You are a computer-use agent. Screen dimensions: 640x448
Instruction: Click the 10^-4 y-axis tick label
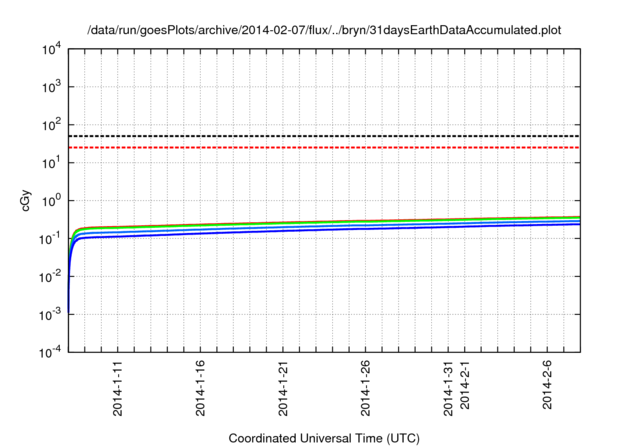(51, 352)
